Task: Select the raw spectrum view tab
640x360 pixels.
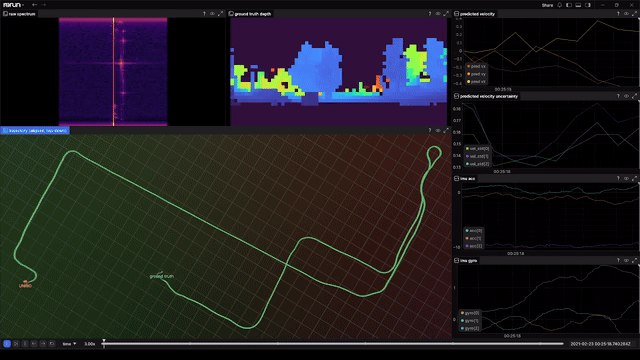Action: point(20,14)
